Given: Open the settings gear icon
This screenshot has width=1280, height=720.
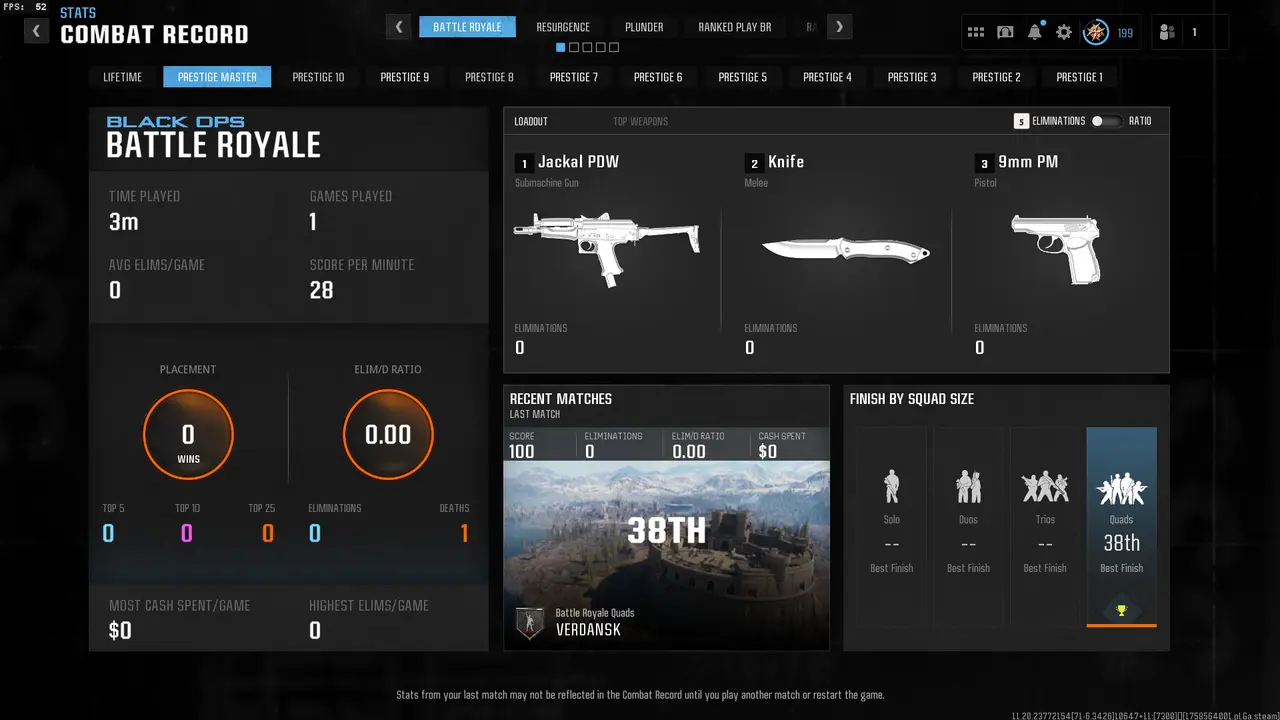Looking at the screenshot, I should coord(1064,32).
